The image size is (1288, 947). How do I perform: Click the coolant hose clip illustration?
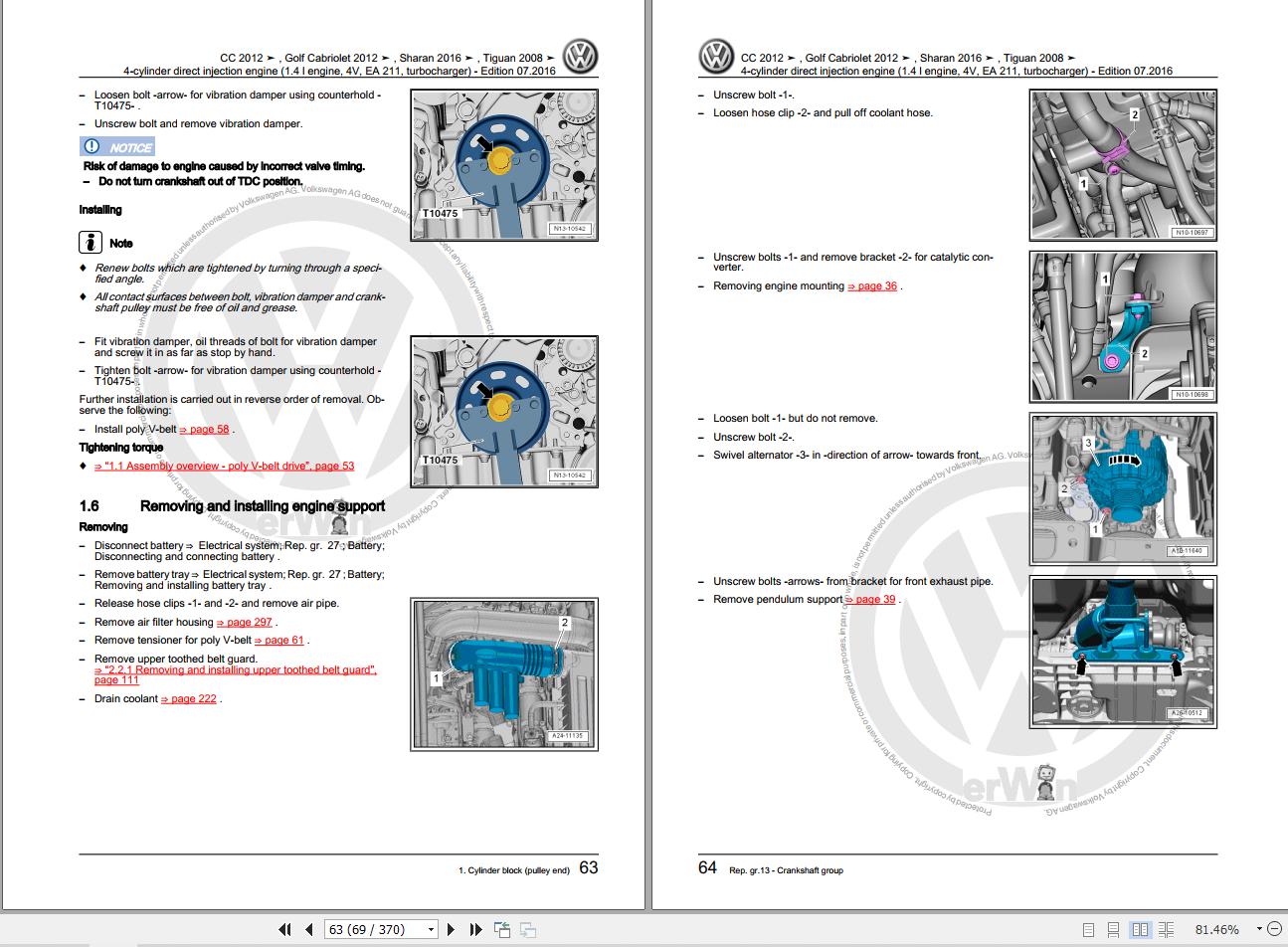[x=1123, y=165]
